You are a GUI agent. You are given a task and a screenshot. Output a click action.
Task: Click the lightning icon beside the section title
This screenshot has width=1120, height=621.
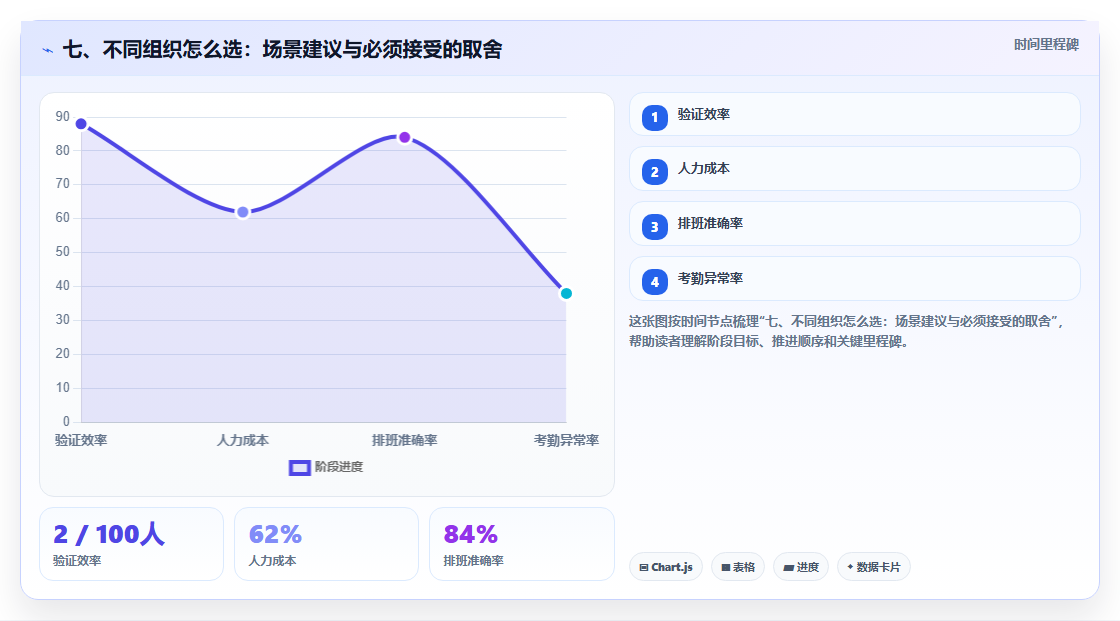(x=48, y=50)
